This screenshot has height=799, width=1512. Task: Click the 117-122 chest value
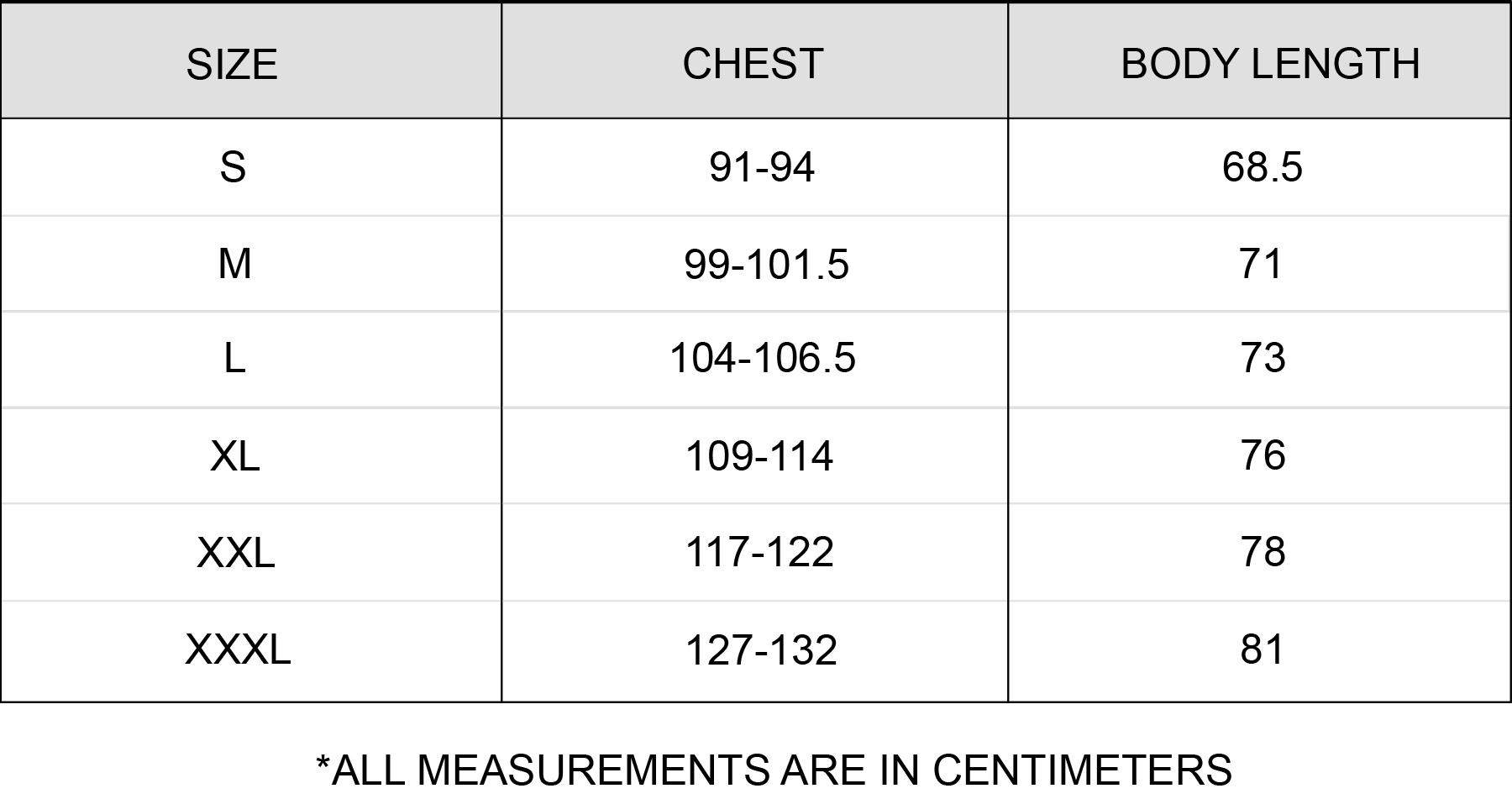tap(759, 553)
